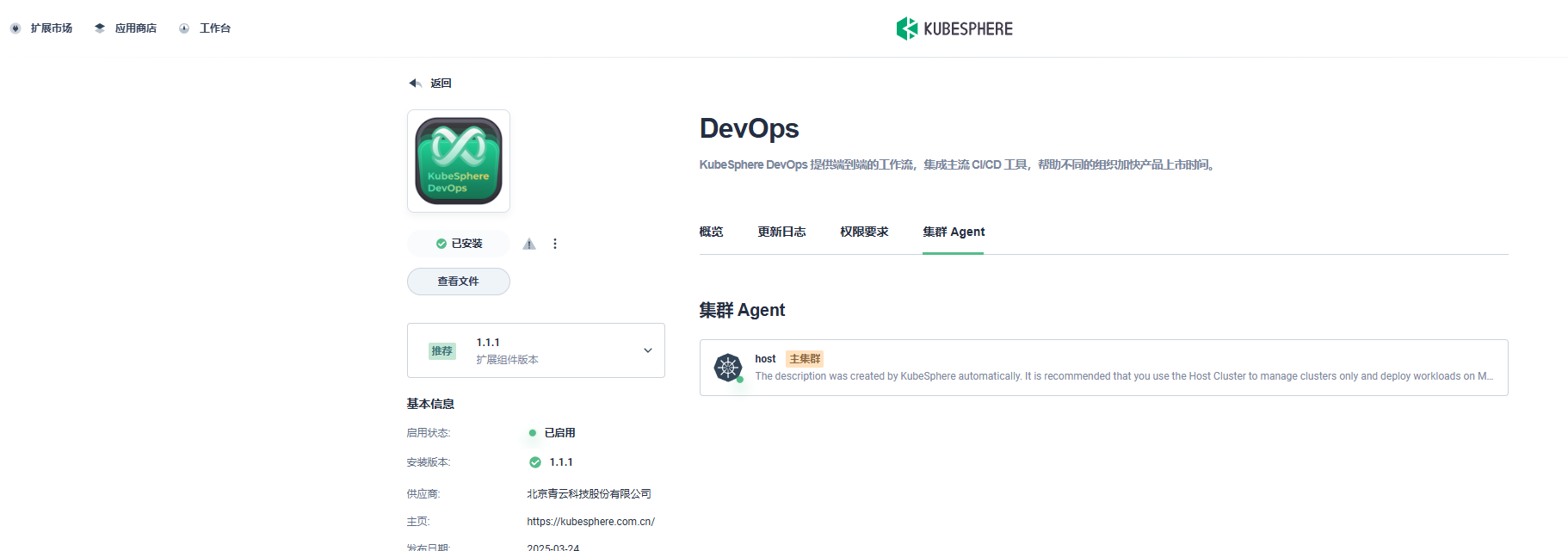The image size is (1568, 551).
Task: Switch to the 概览 tab
Action: coord(712,232)
